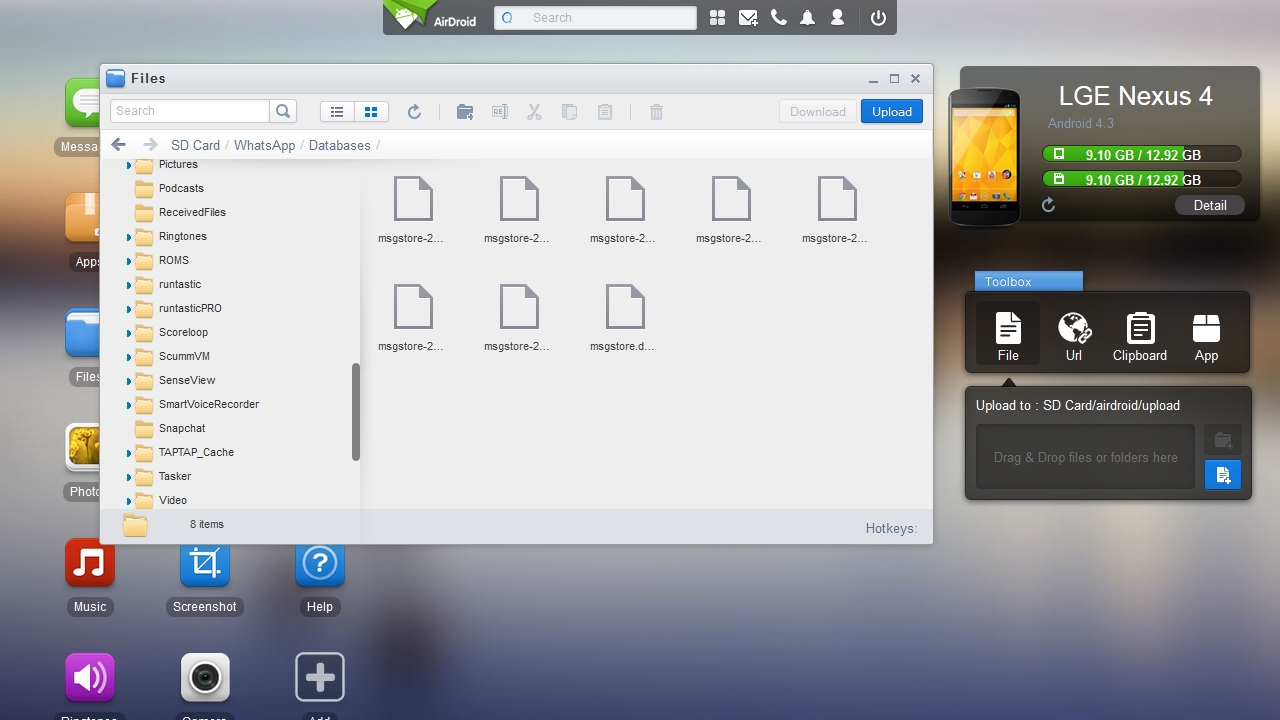Switch Files window to grid view
The image size is (1280, 720).
[x=371, y=112]
